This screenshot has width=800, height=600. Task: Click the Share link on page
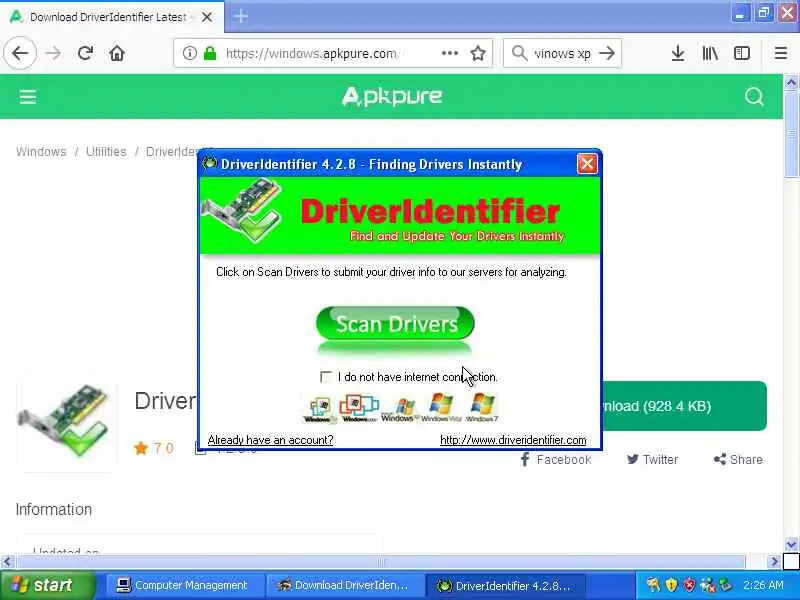[738, 460]
